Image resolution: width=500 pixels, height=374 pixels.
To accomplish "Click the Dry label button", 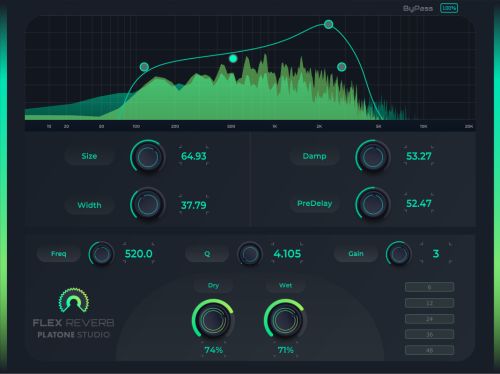I will coord(213,285).
